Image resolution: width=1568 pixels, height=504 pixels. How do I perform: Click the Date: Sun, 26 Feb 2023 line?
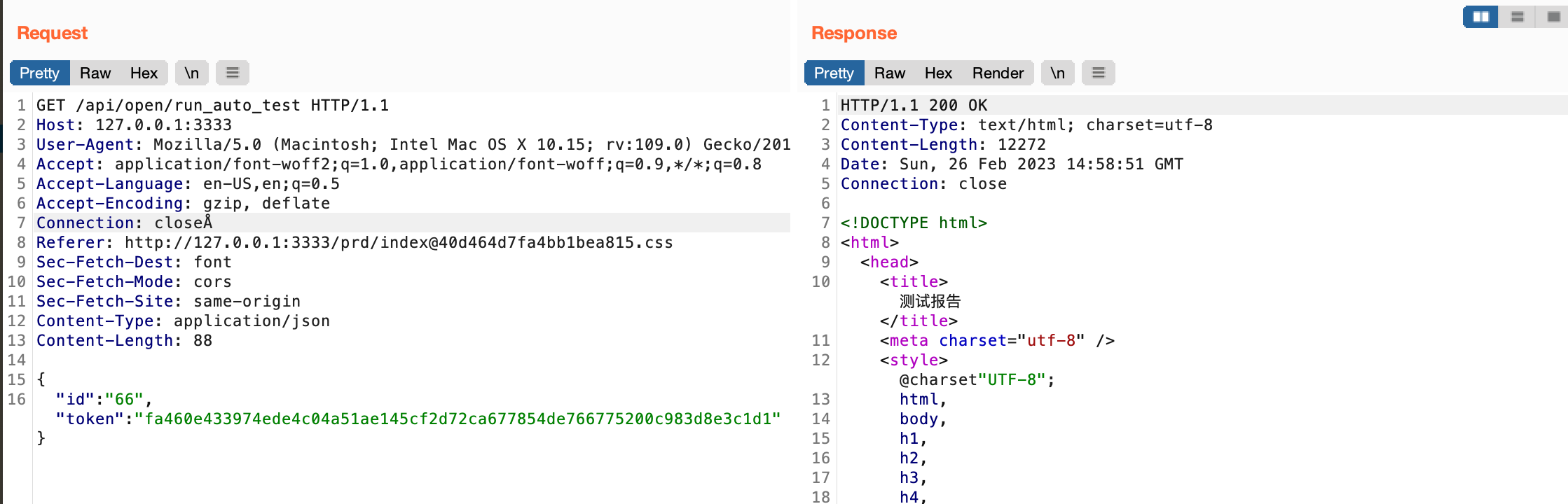coord(1012,164)
